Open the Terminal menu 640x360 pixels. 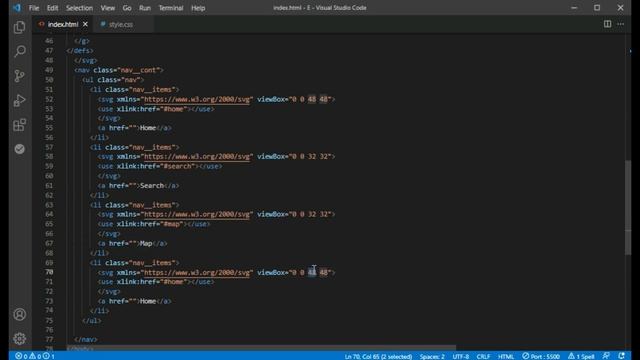[x=171, y=8]
